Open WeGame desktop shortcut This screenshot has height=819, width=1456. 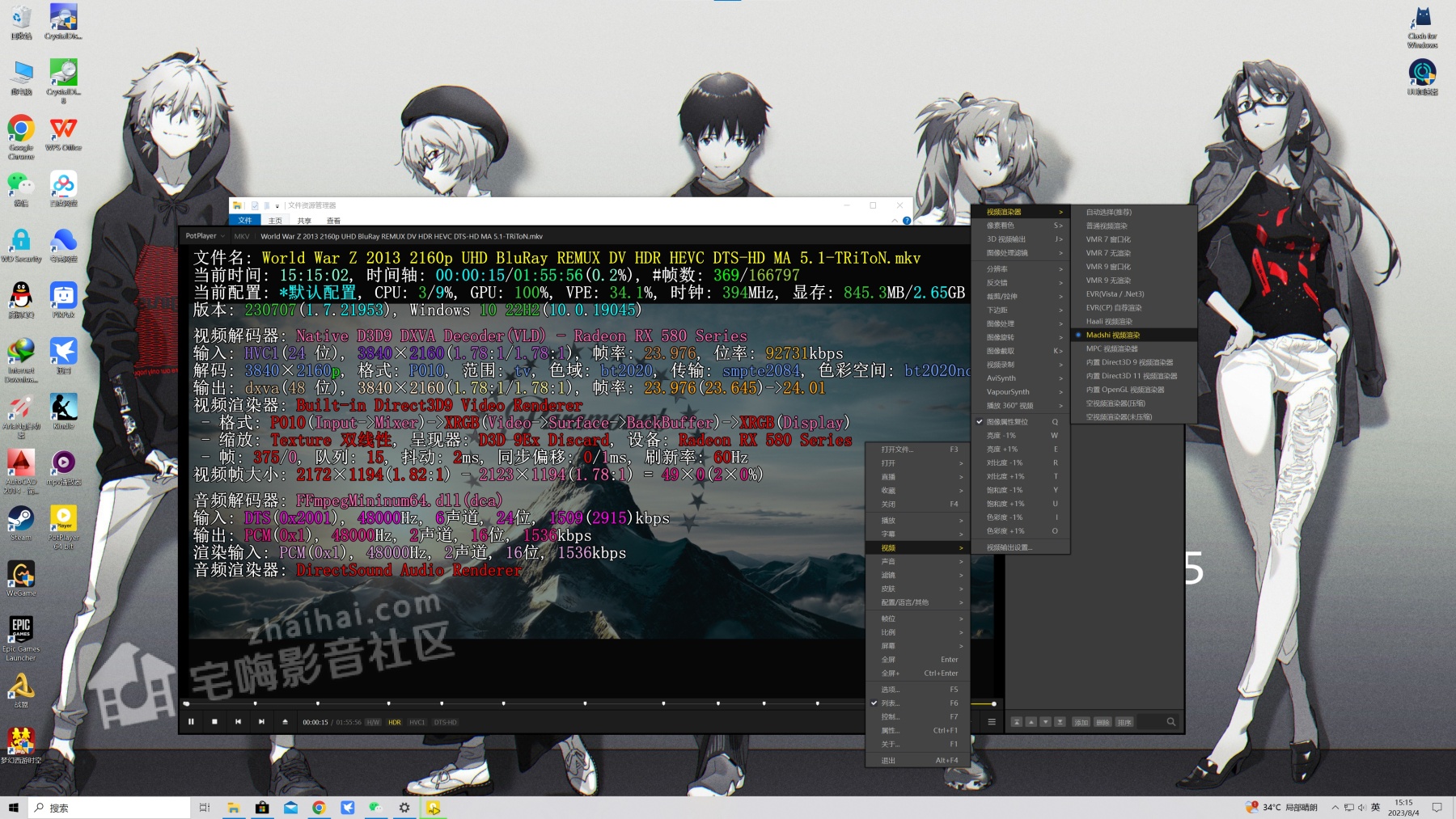(21, 579)
